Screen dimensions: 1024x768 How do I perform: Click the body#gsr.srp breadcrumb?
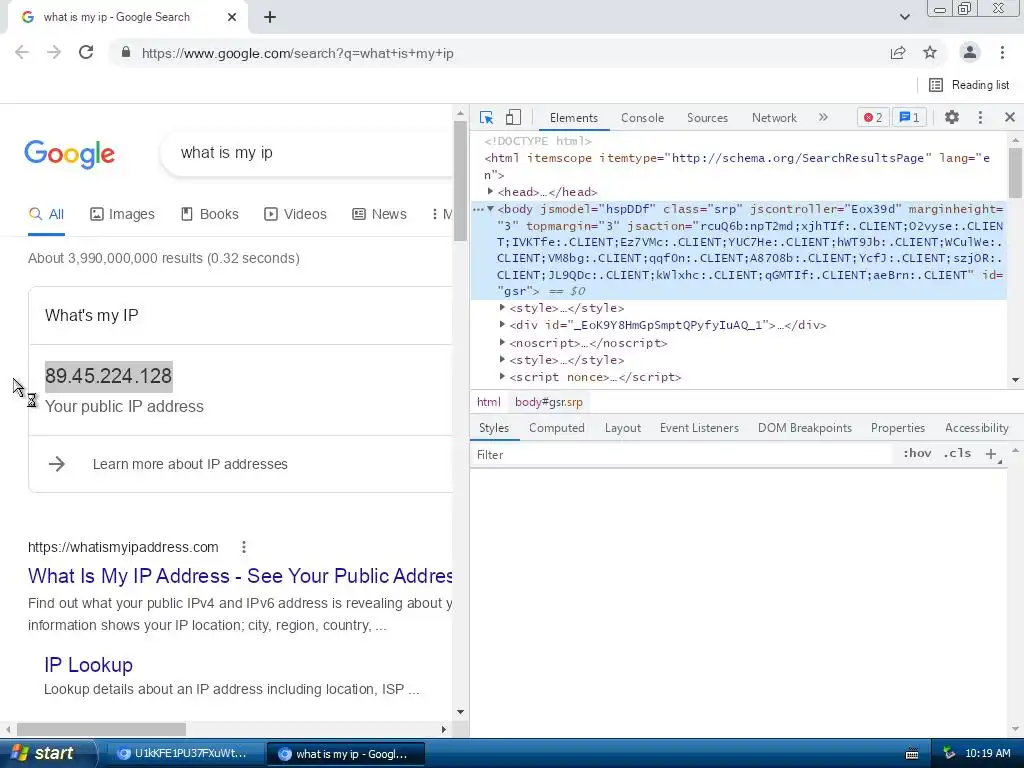click(x=549, y=402)
